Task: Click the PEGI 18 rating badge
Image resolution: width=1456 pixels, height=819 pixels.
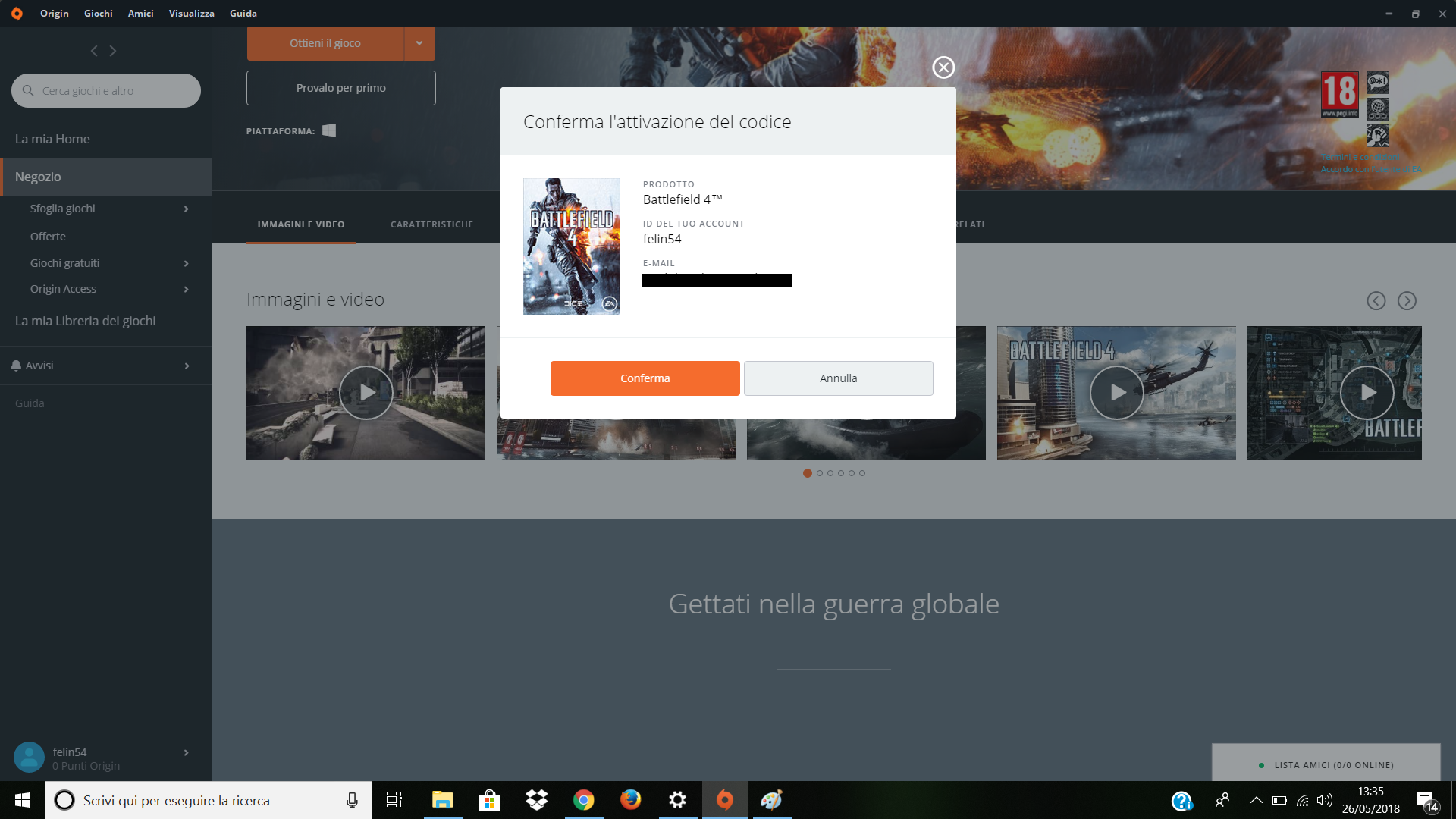Action: [x=1340, y=95]
